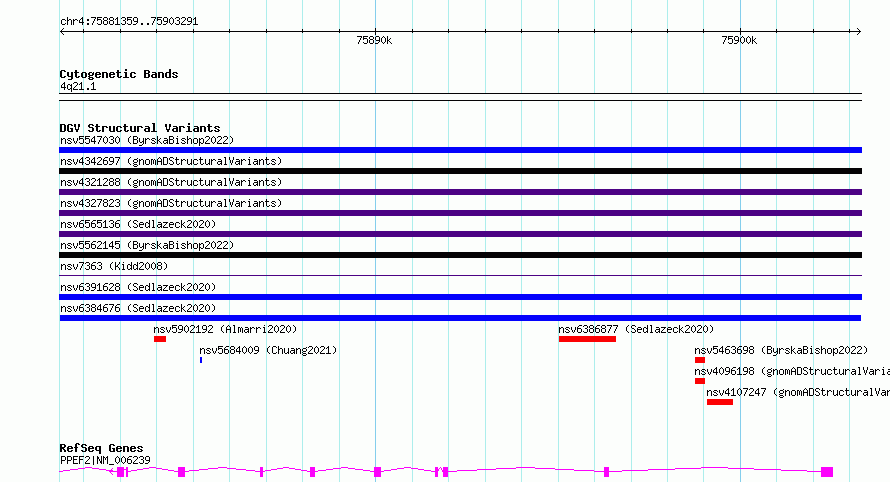
Task: Click the right arrowhead of the ruler
Action: point(859,32)
